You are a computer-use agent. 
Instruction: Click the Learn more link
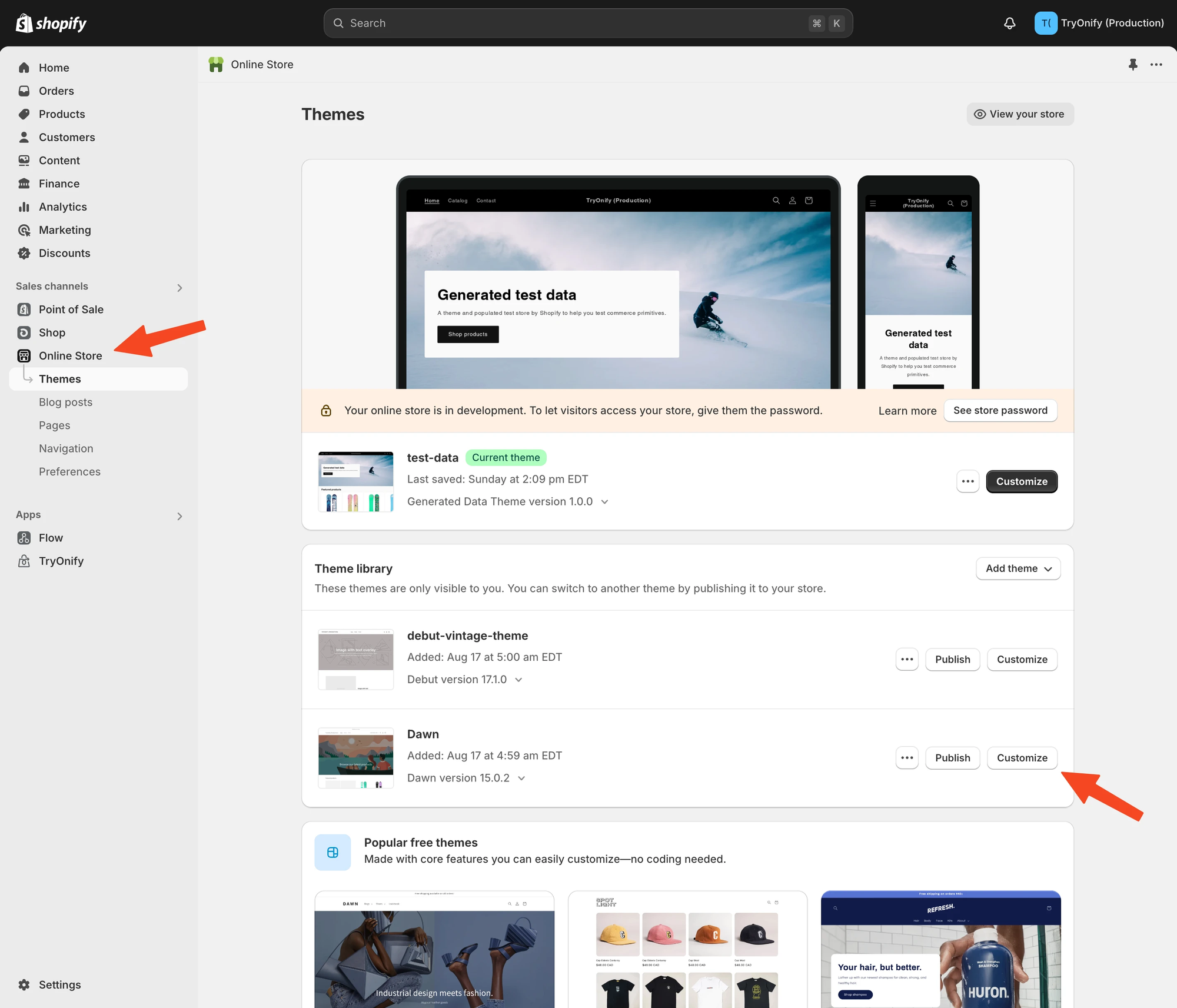point(907,411)
